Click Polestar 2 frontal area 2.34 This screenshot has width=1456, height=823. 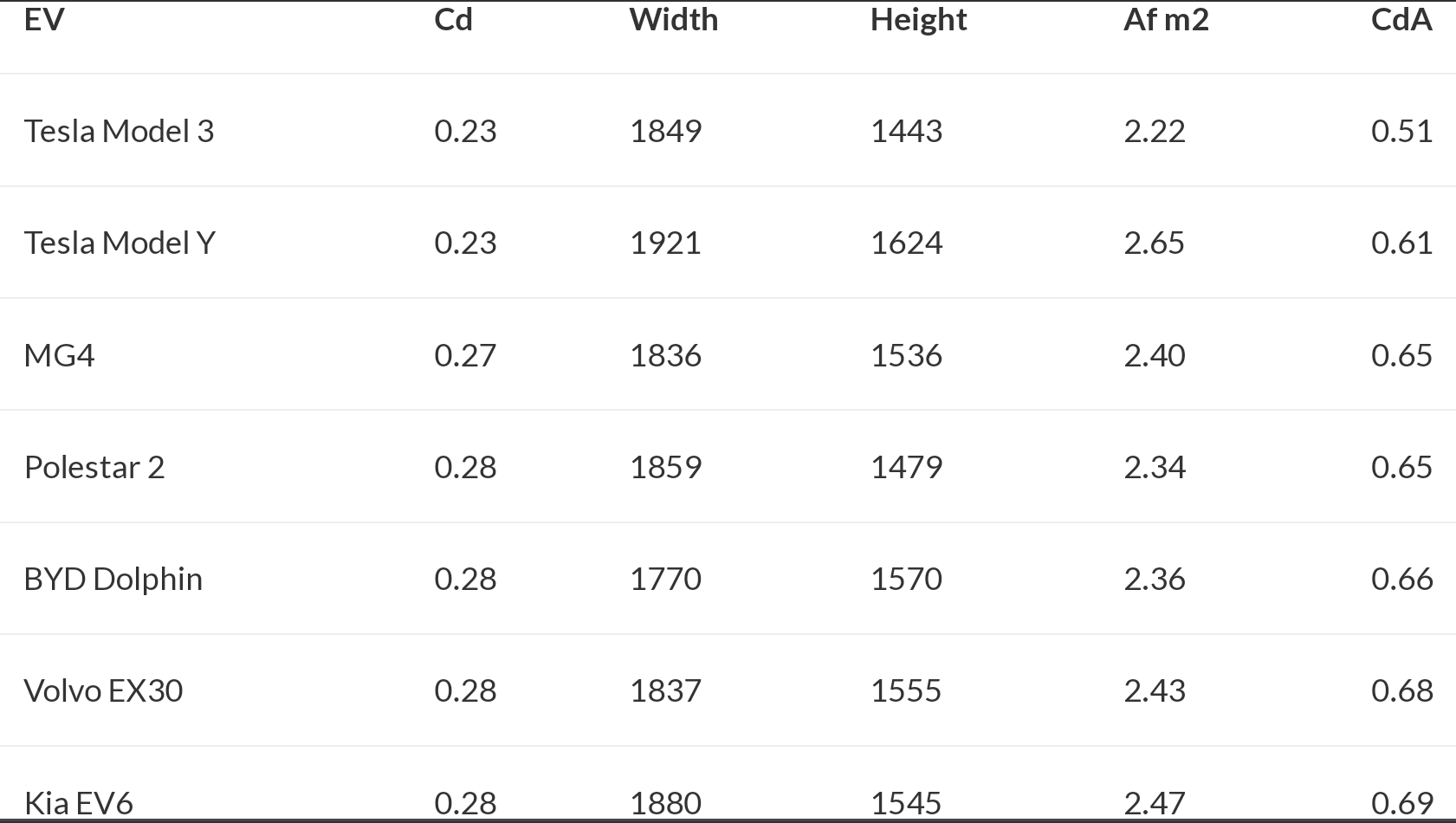tap(1155, 467)
